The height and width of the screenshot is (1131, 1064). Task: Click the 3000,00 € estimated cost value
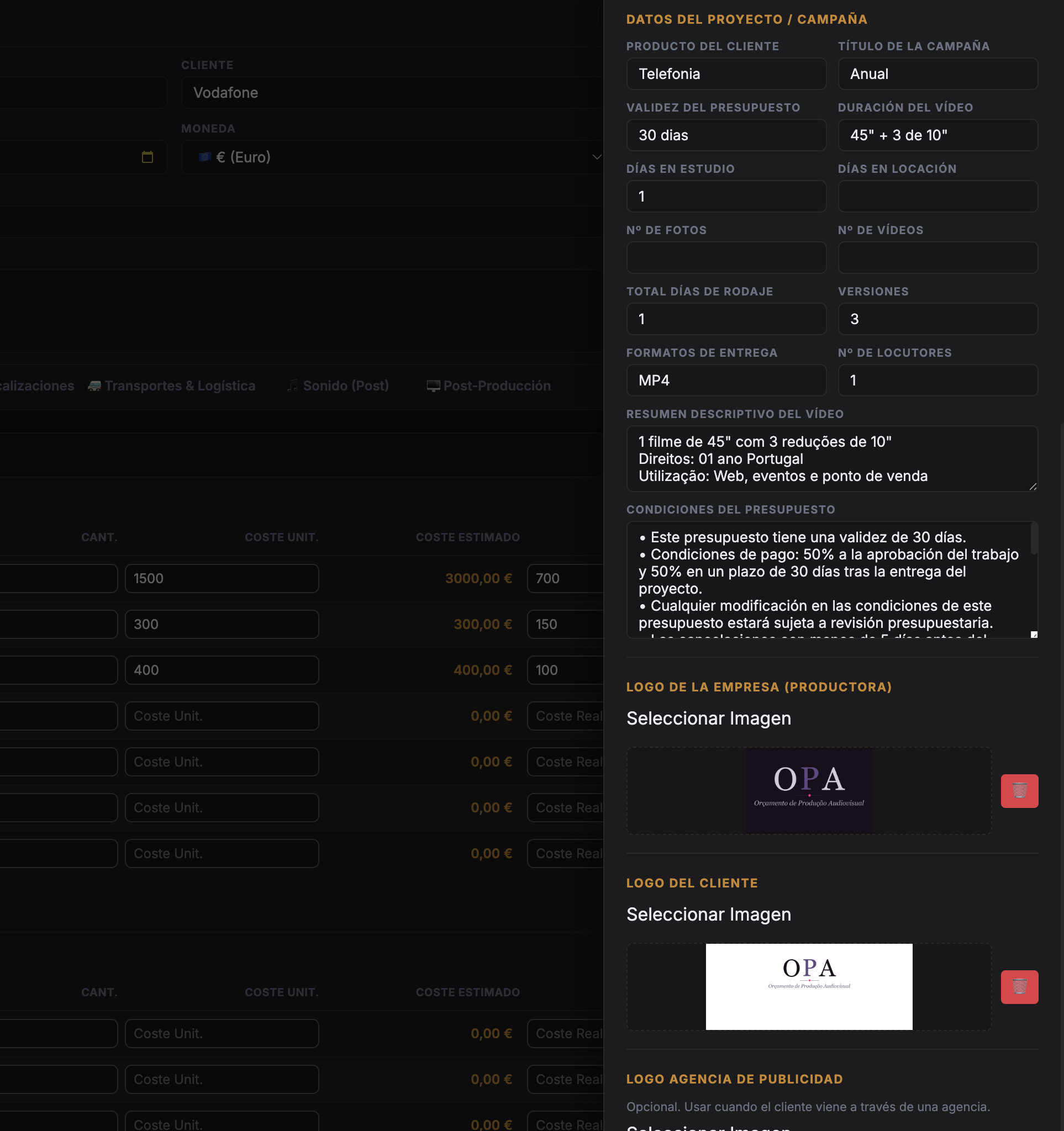478,579
